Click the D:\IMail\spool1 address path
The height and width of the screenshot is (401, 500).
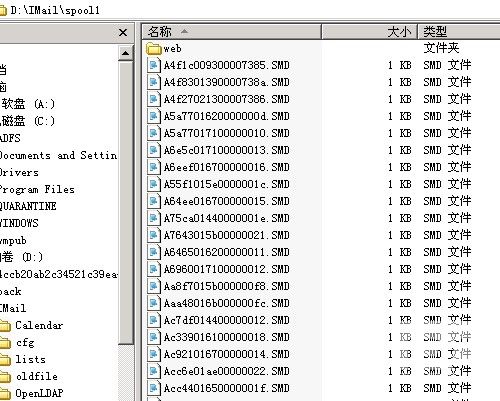55,10
